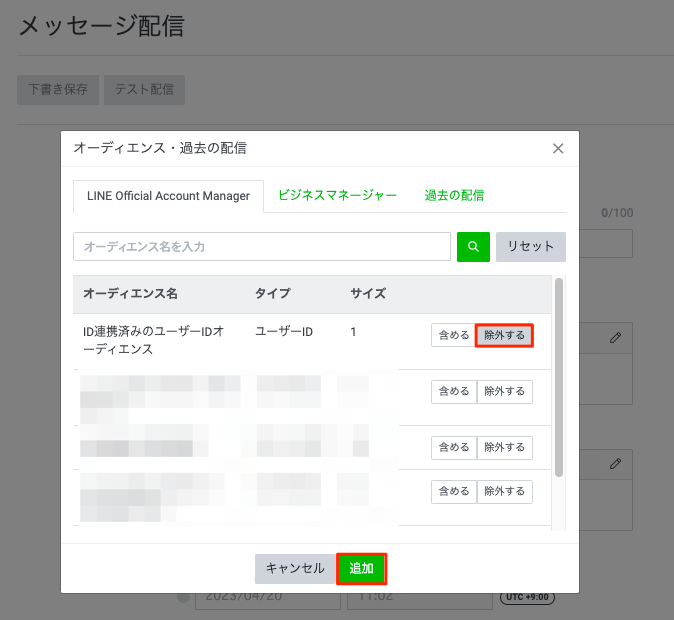Click the リセット button
674x620 pixels.
click(x=531, y=247)
